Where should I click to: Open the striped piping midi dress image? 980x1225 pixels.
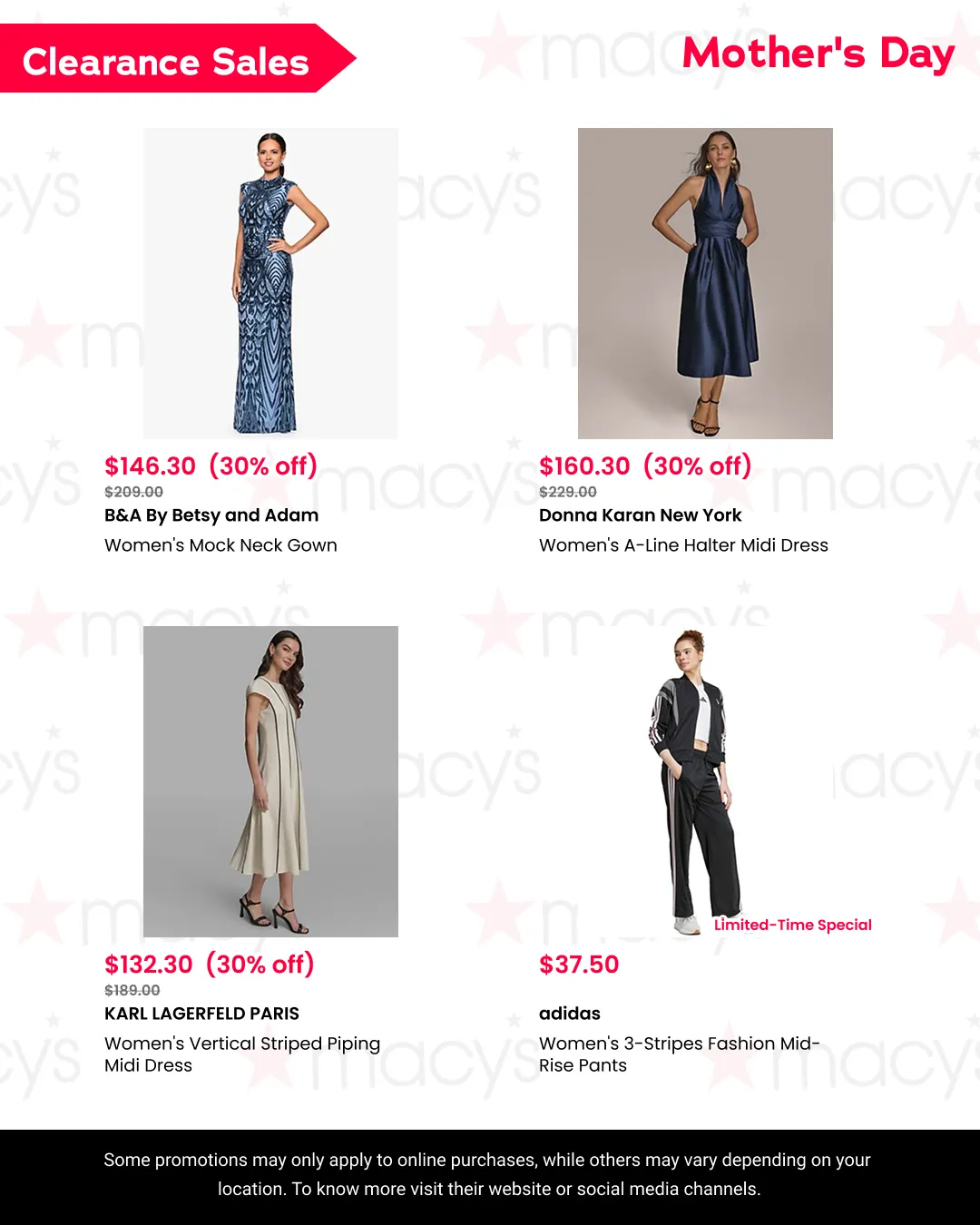coord(270,781)
